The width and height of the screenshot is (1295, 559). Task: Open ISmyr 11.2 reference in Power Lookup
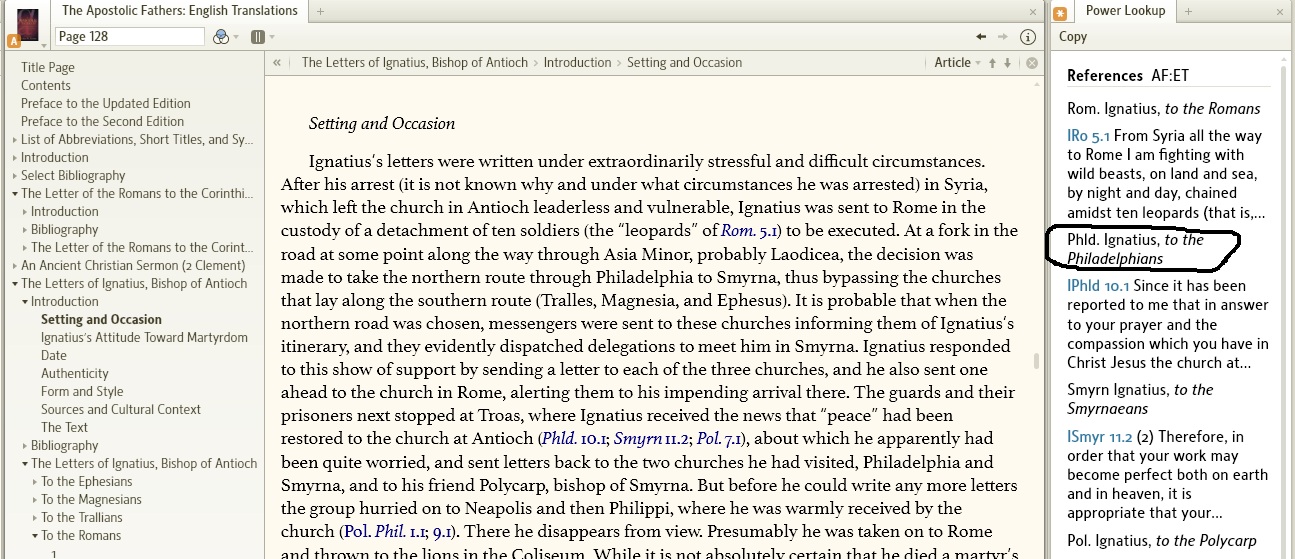pyautogui.click(x=1099, y=437)
